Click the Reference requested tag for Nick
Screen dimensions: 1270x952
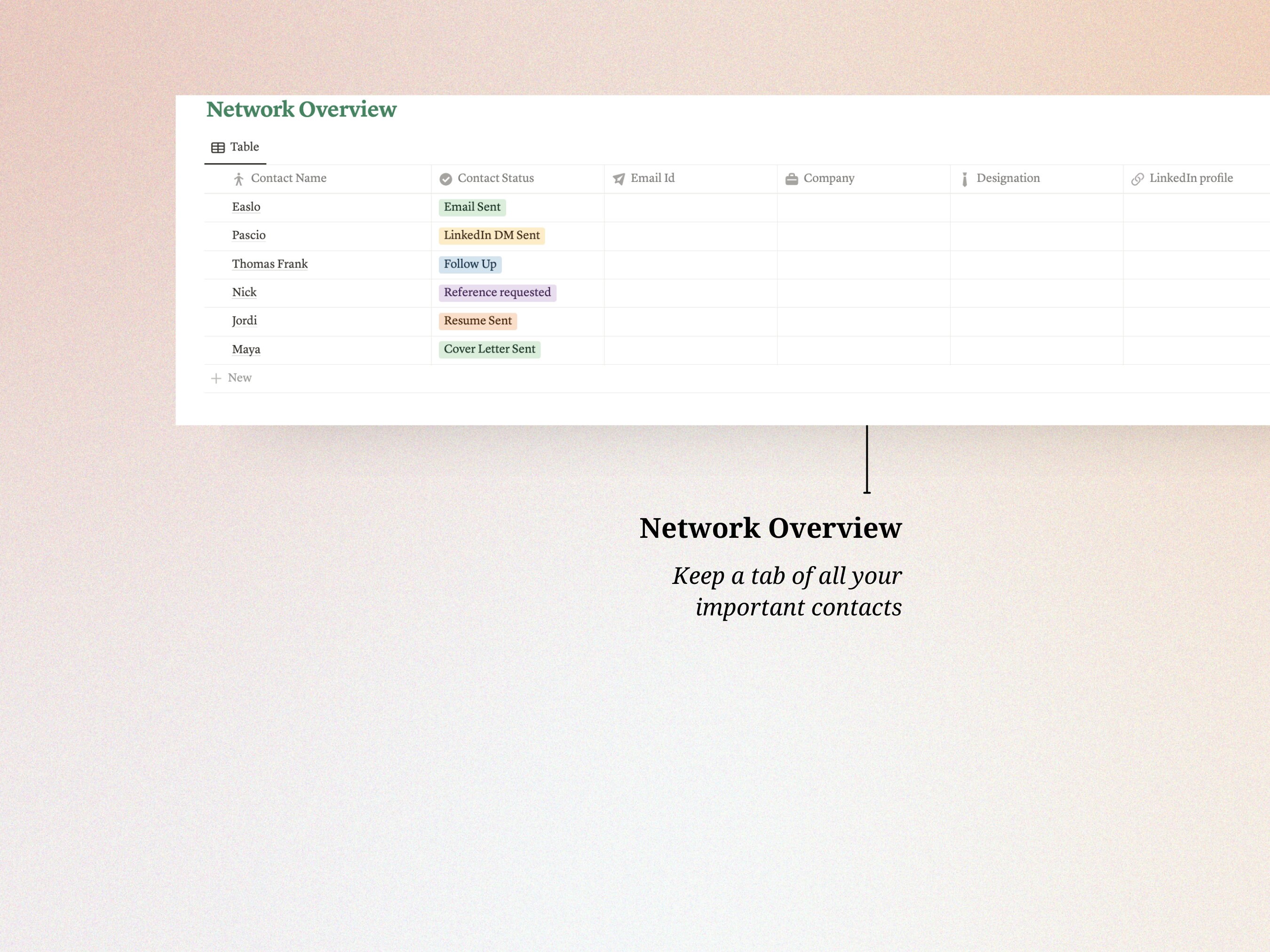(497, 293)
